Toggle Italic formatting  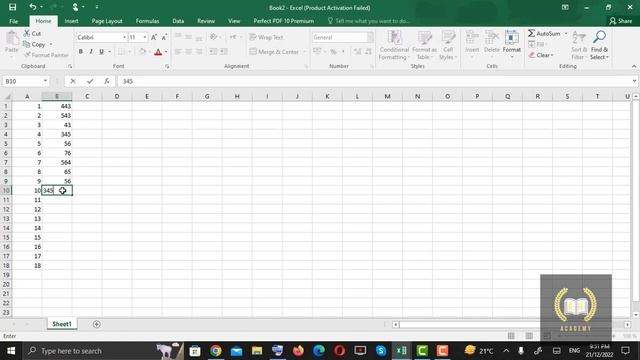point(91,51)
